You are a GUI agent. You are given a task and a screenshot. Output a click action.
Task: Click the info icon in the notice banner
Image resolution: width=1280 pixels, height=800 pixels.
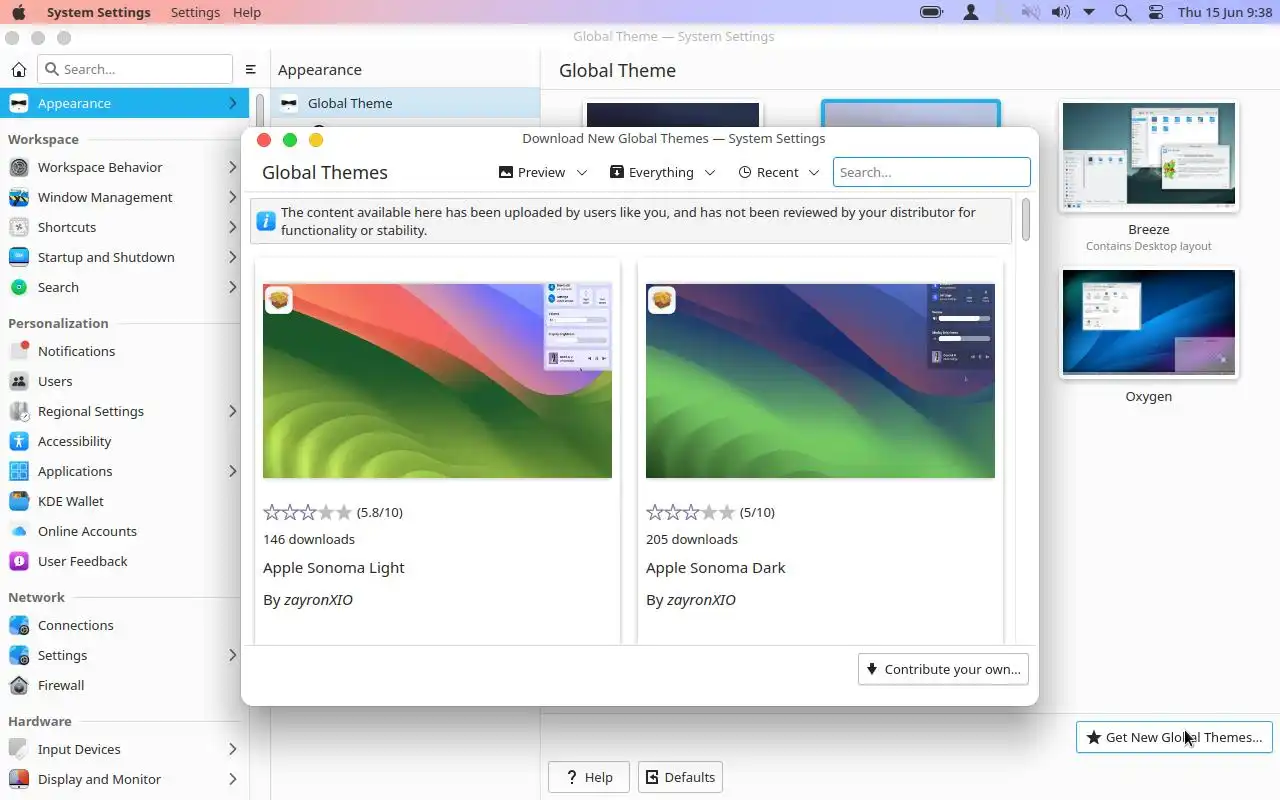tap(266, 221)
